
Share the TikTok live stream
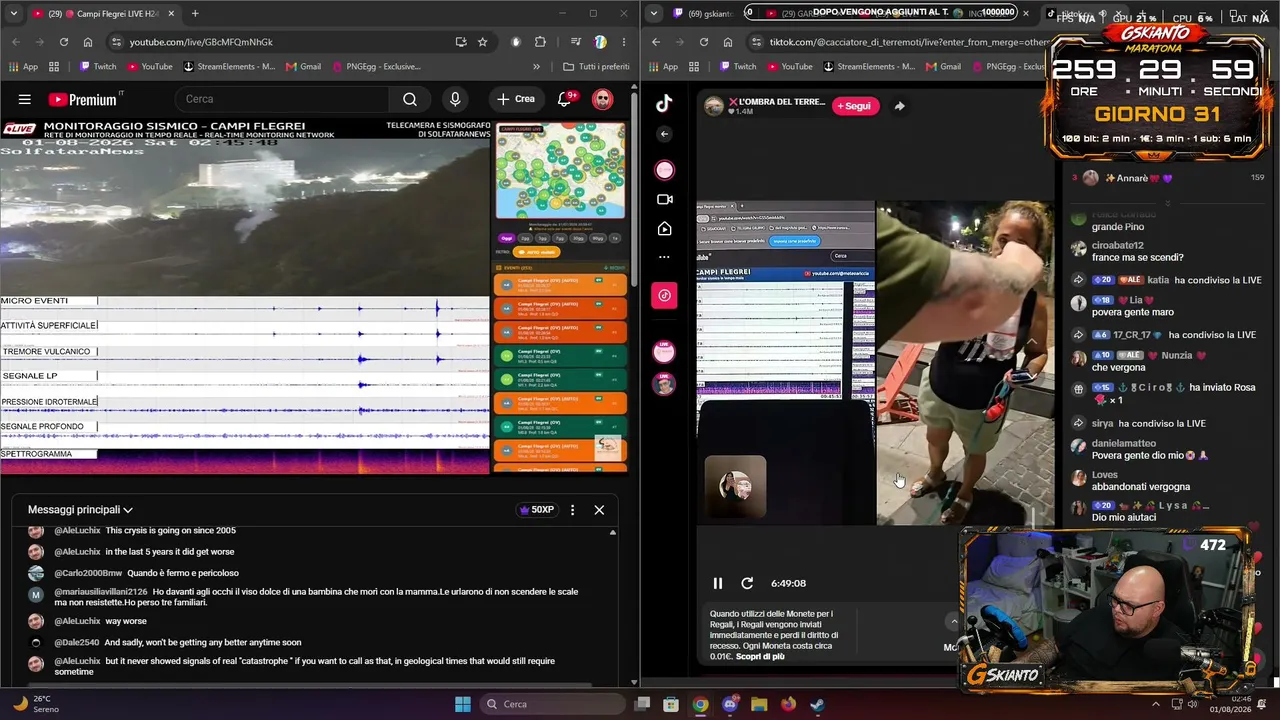click(899, 106)
